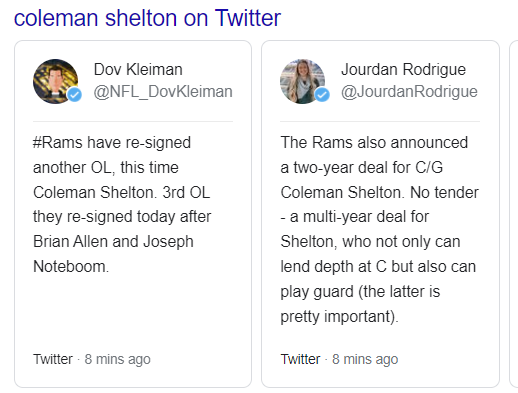Click the Twitter source label under Jourdan Rodrigue's tweet
This screenshot has width=518, height=393.
click(300, 359)
